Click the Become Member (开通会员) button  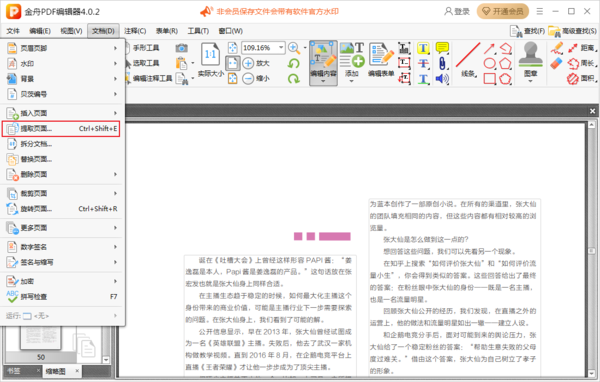(502, 11)
